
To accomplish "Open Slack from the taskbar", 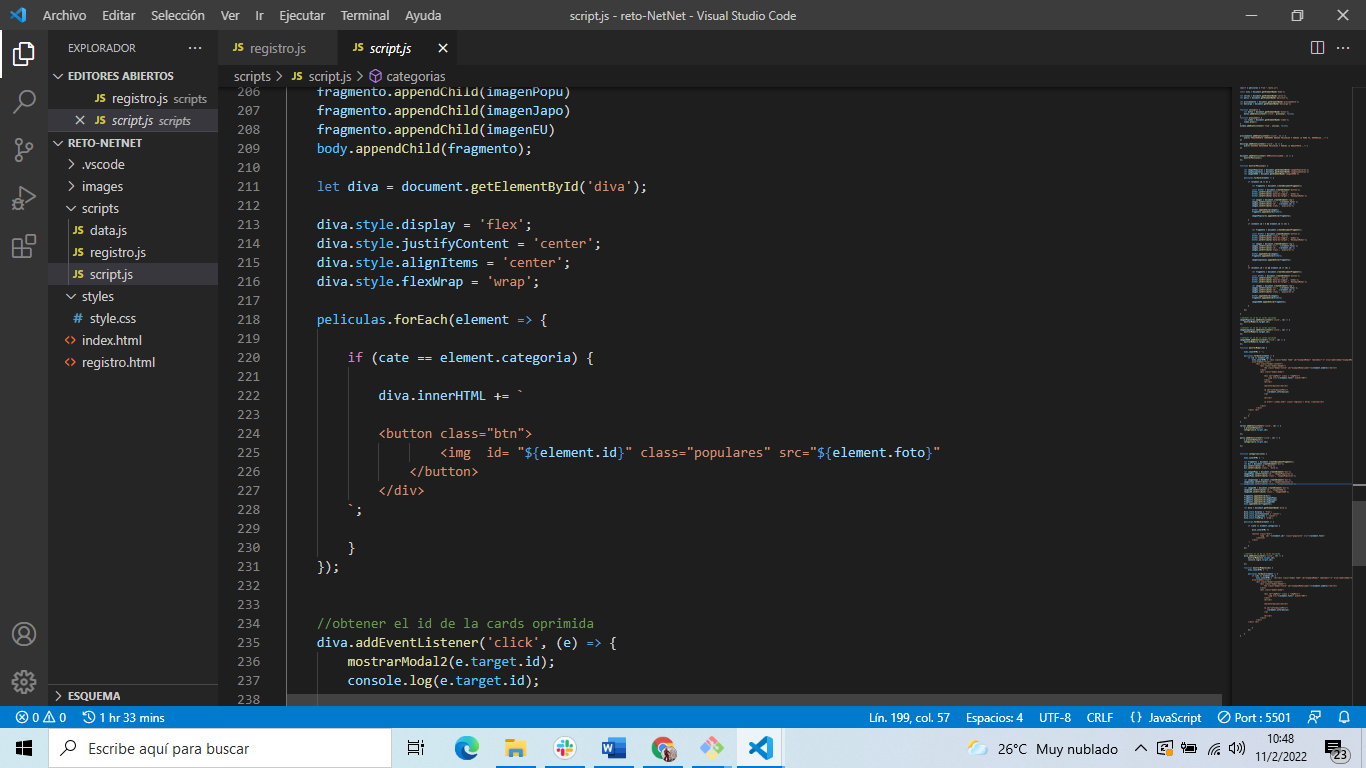I will coord(564,748).
